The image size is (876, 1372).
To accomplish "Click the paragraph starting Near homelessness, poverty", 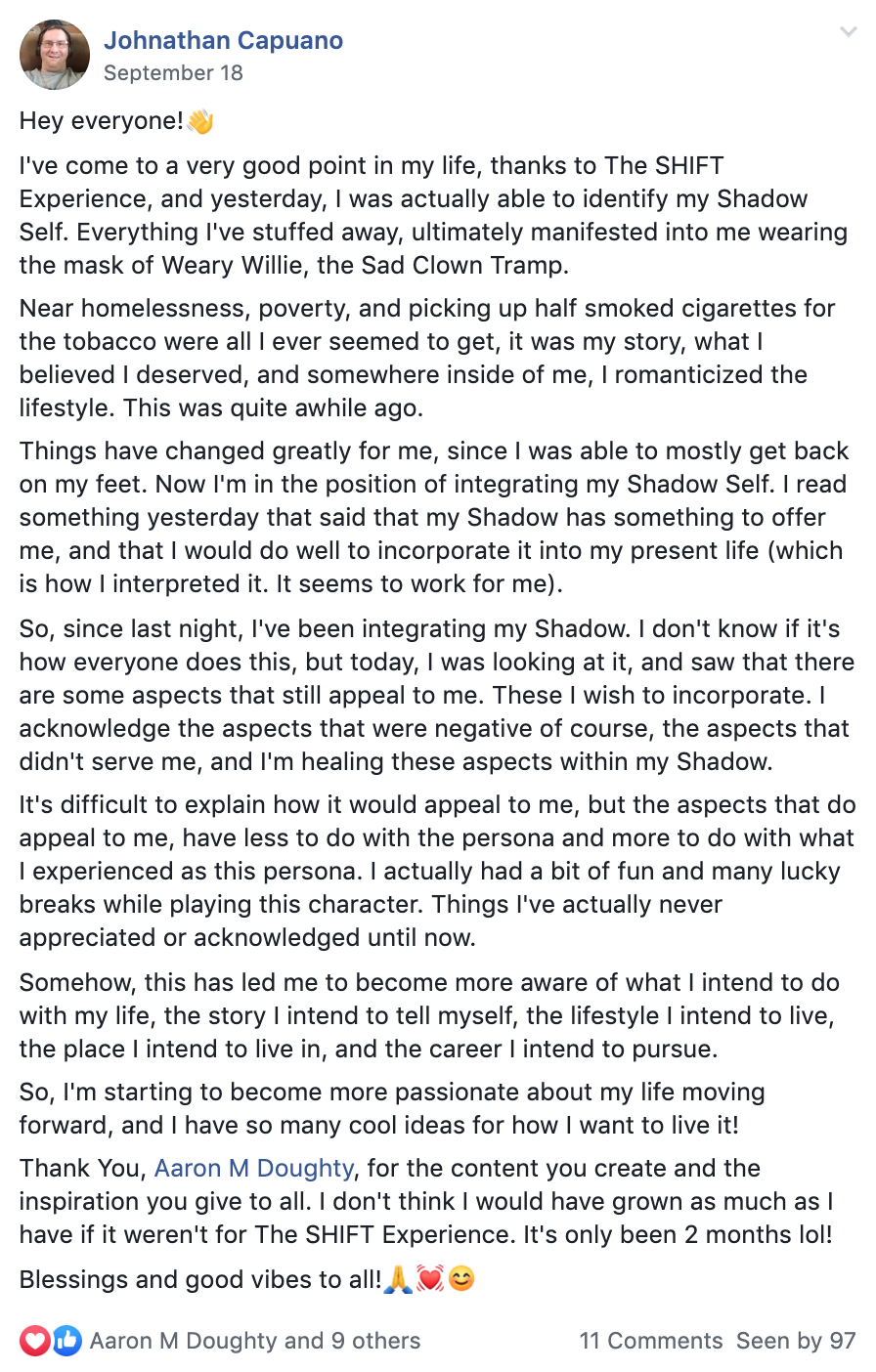I will 427,358.
